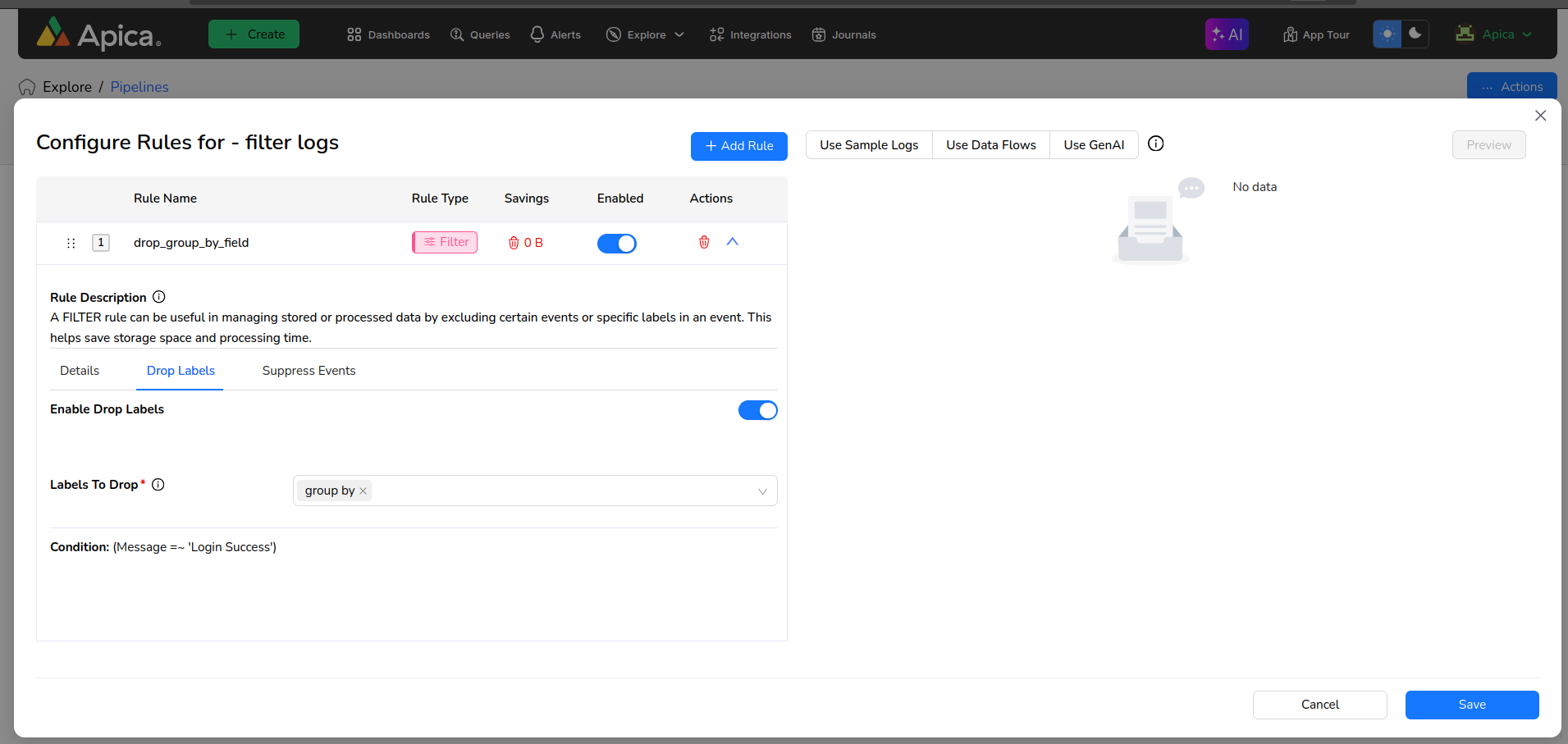1568x744 pixels.
Task: Open the Details tab
Action: pos(80,371)
